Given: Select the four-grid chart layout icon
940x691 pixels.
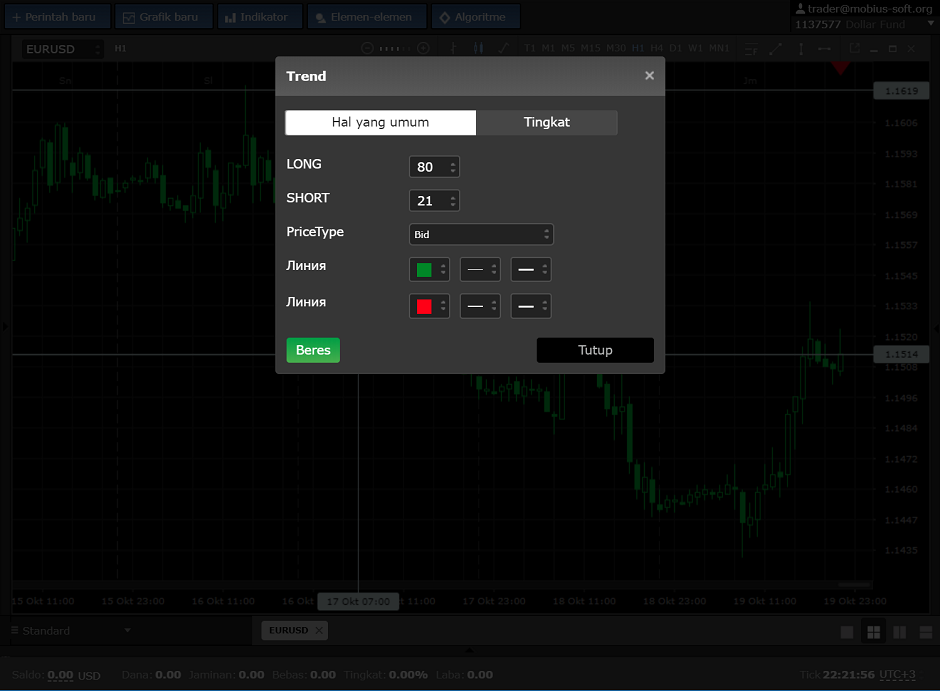Looking at the screenshot, I should click(x=873, y=632).
